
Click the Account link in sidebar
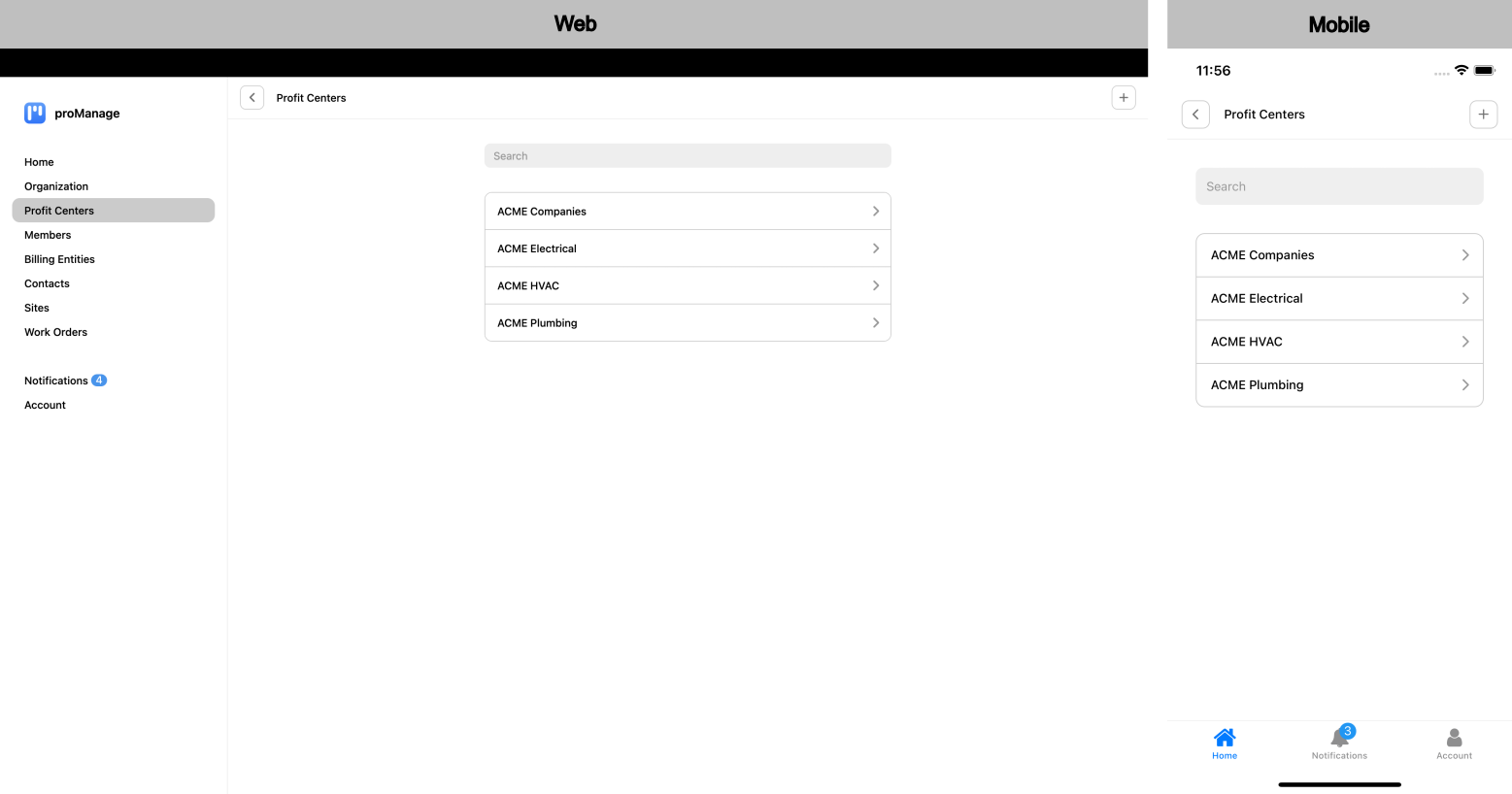point(45,405)
